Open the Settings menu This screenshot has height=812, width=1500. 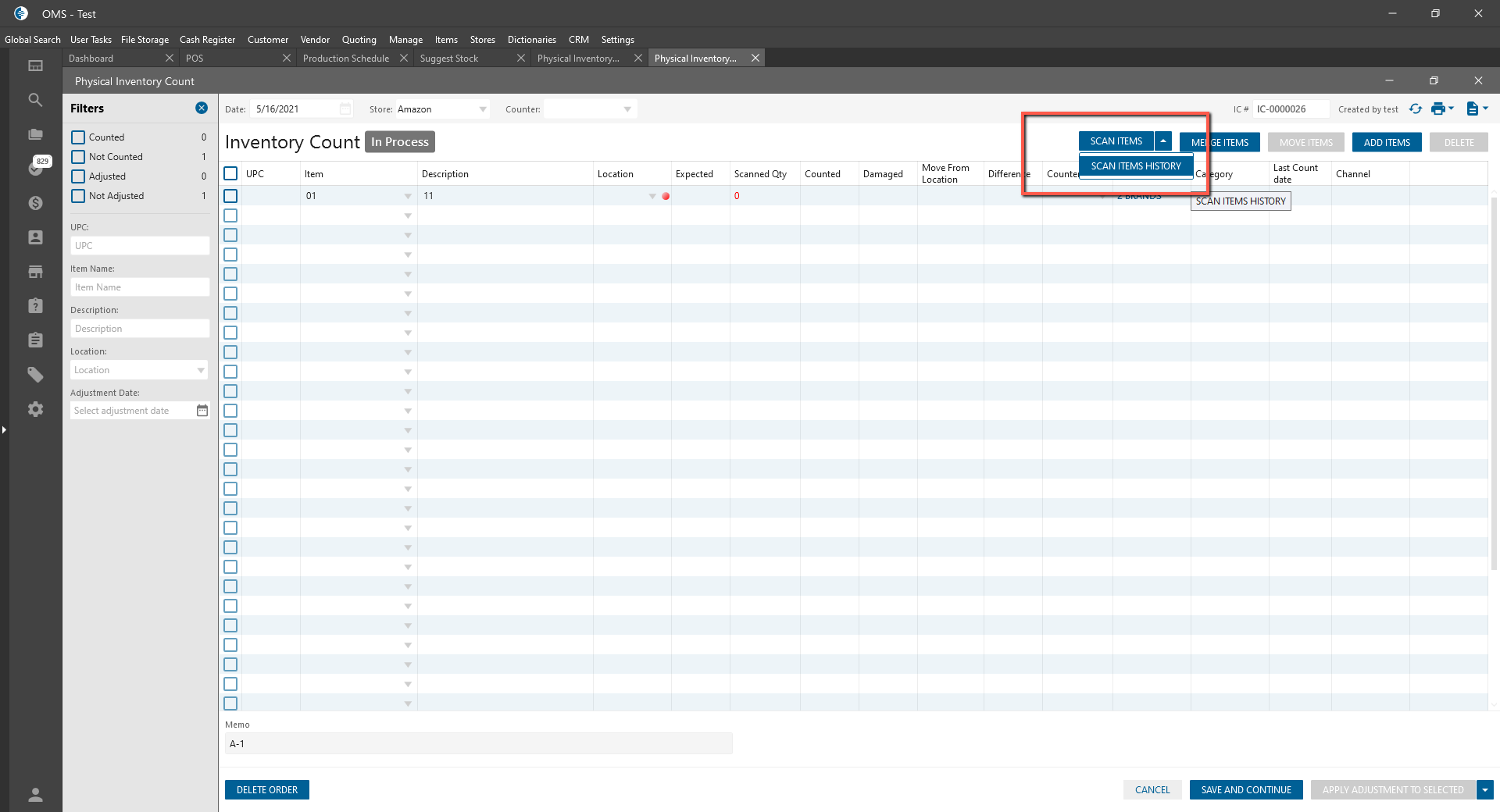618,40
